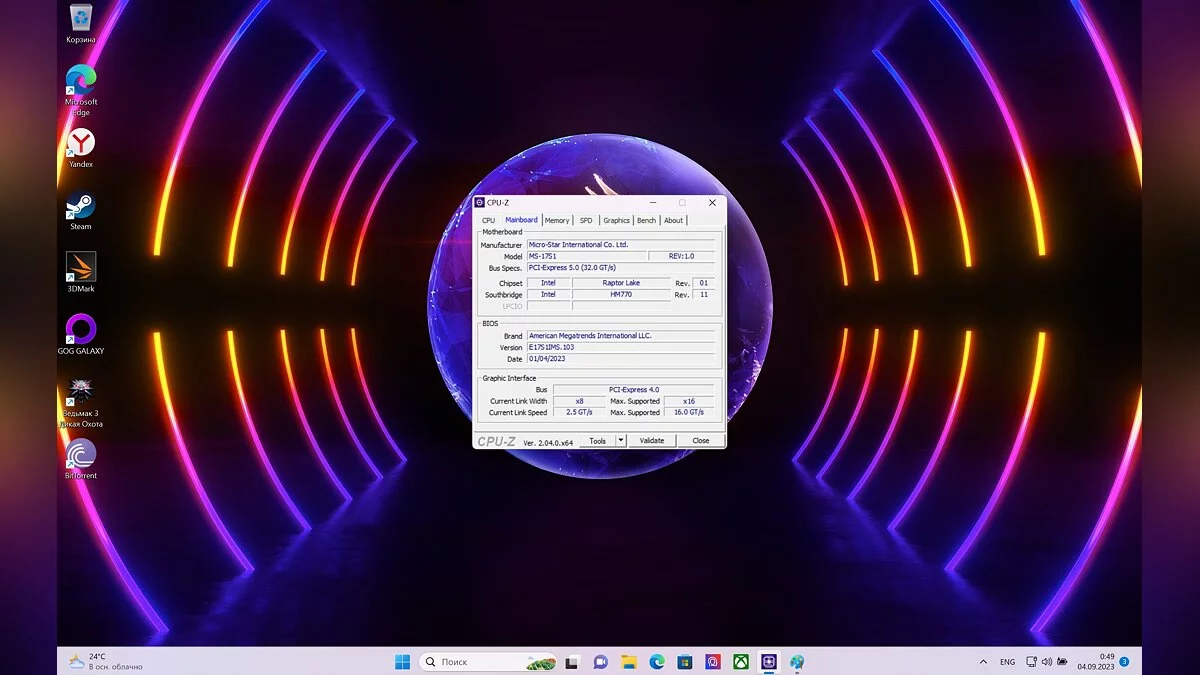Expand the Tools dropdown arrow
The image size is (1200, 675).
click(x=620, y=441)
